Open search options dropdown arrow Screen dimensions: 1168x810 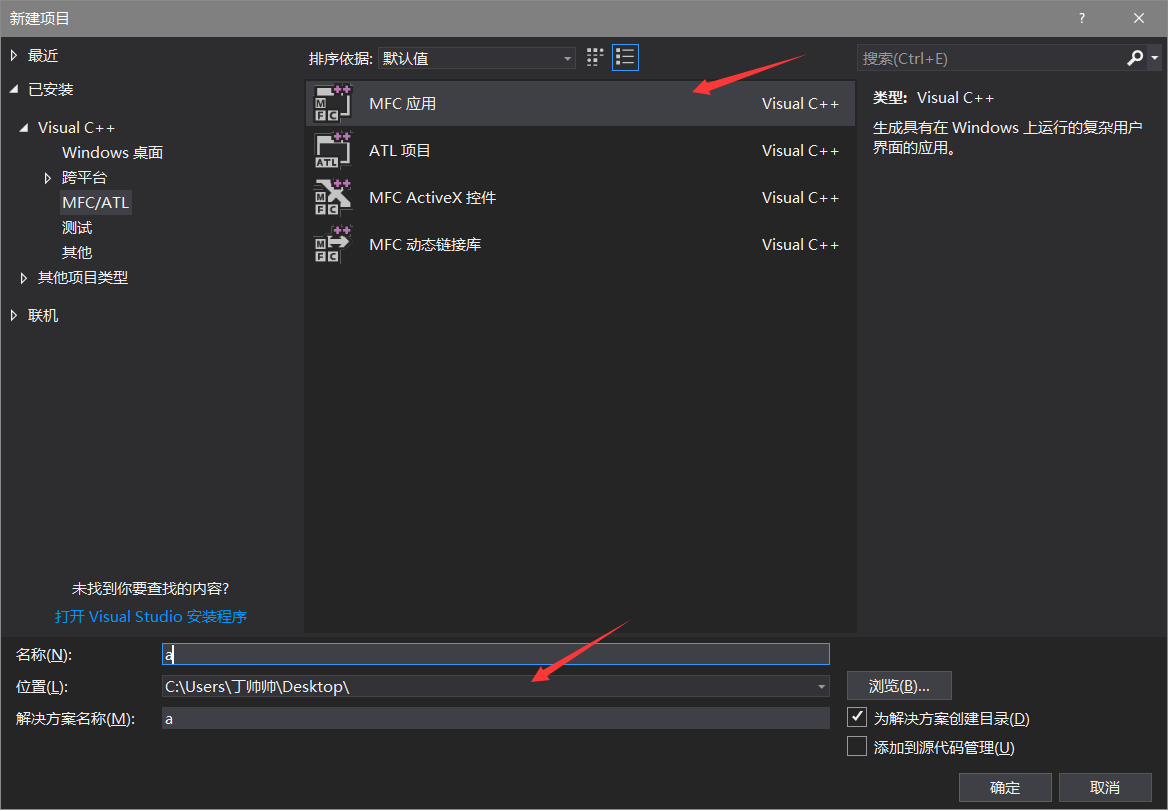point(1155,58)
